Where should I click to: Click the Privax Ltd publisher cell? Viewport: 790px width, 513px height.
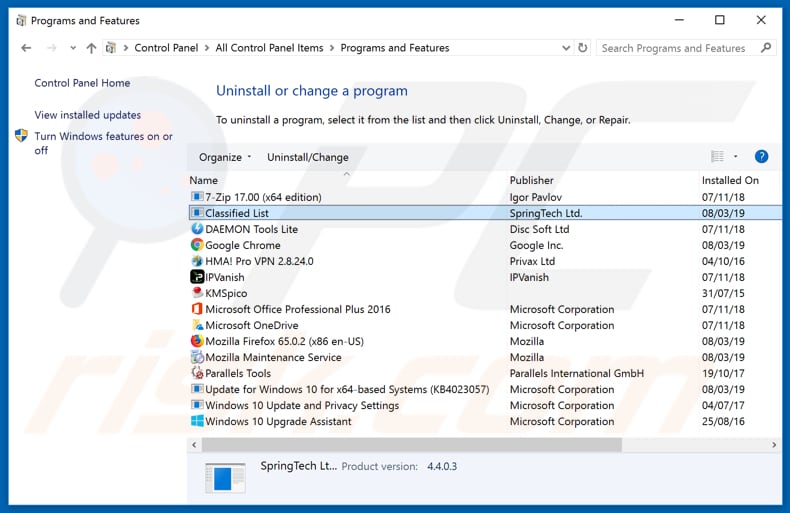pos(532,261)
